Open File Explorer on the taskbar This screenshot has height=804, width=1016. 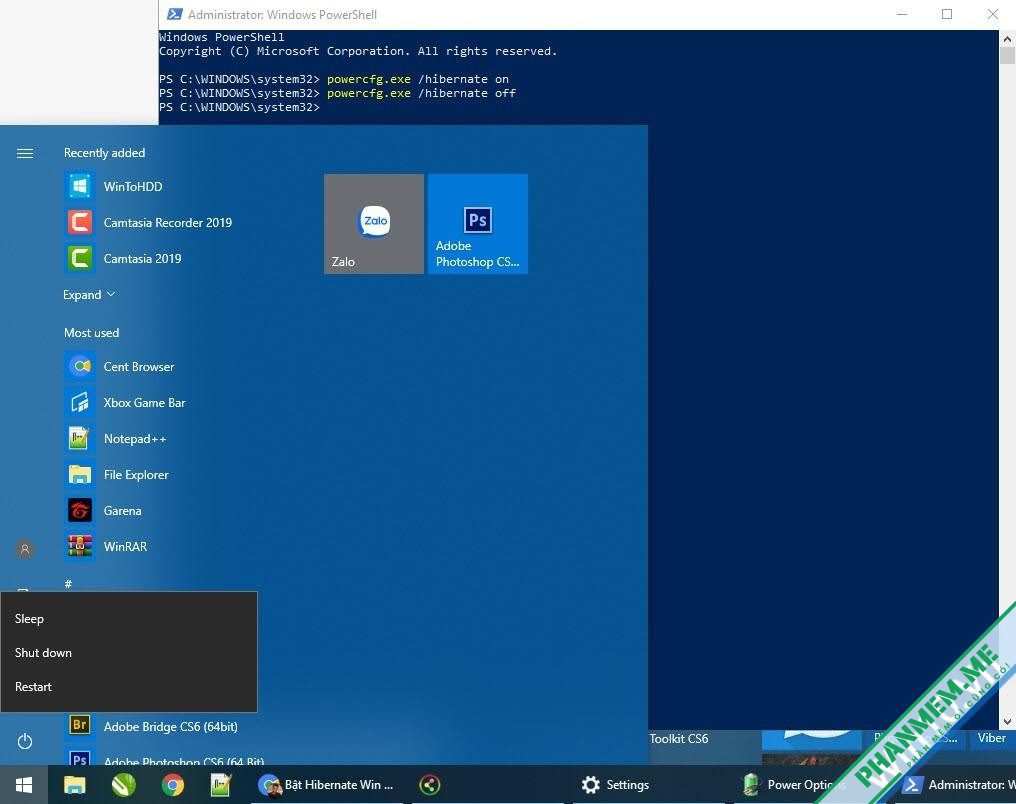tap(75, 785)
